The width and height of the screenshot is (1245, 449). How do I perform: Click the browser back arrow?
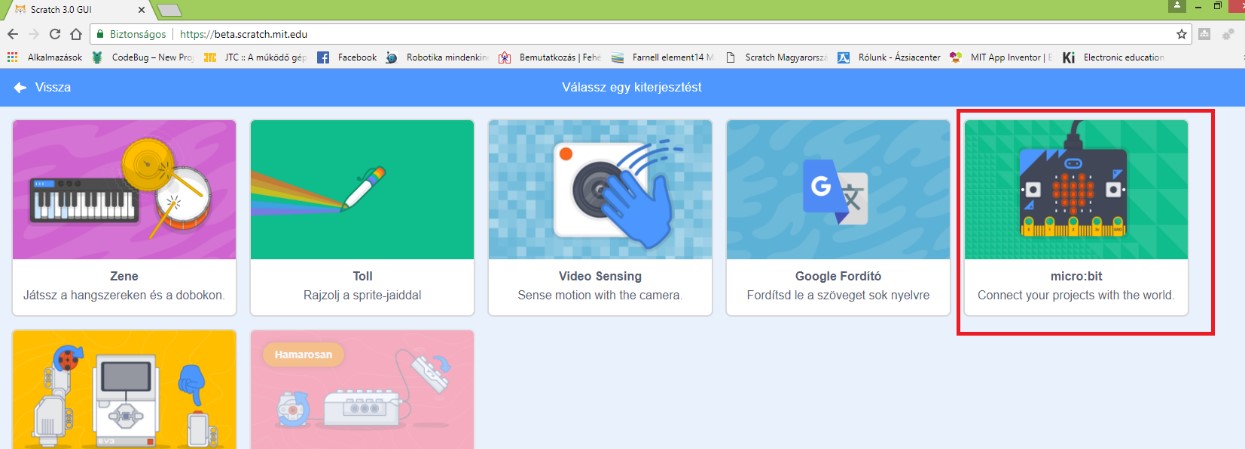tap(12, 34)
